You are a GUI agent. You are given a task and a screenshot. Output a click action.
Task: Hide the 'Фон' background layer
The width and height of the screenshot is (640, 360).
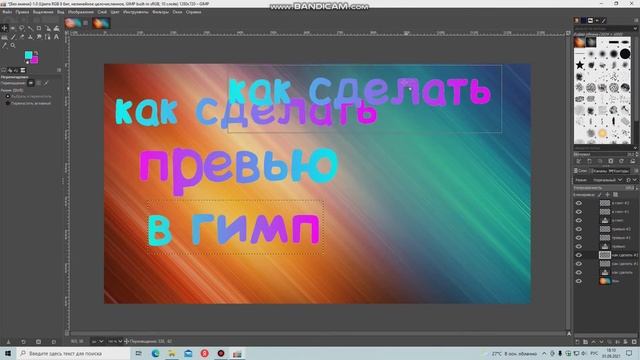click(578, 281)
